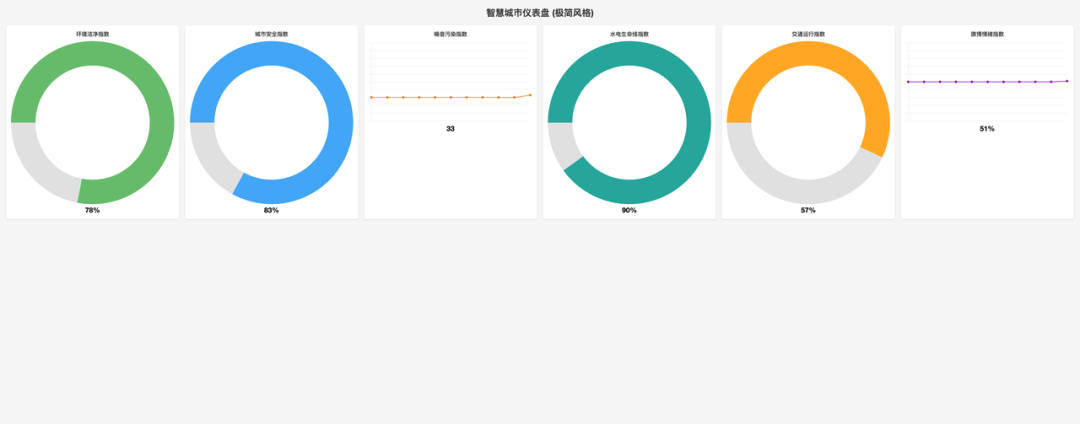This screenshot has height=424, width=1080.
Task: Select the 78% value label
Action: (x=92, y=211)
